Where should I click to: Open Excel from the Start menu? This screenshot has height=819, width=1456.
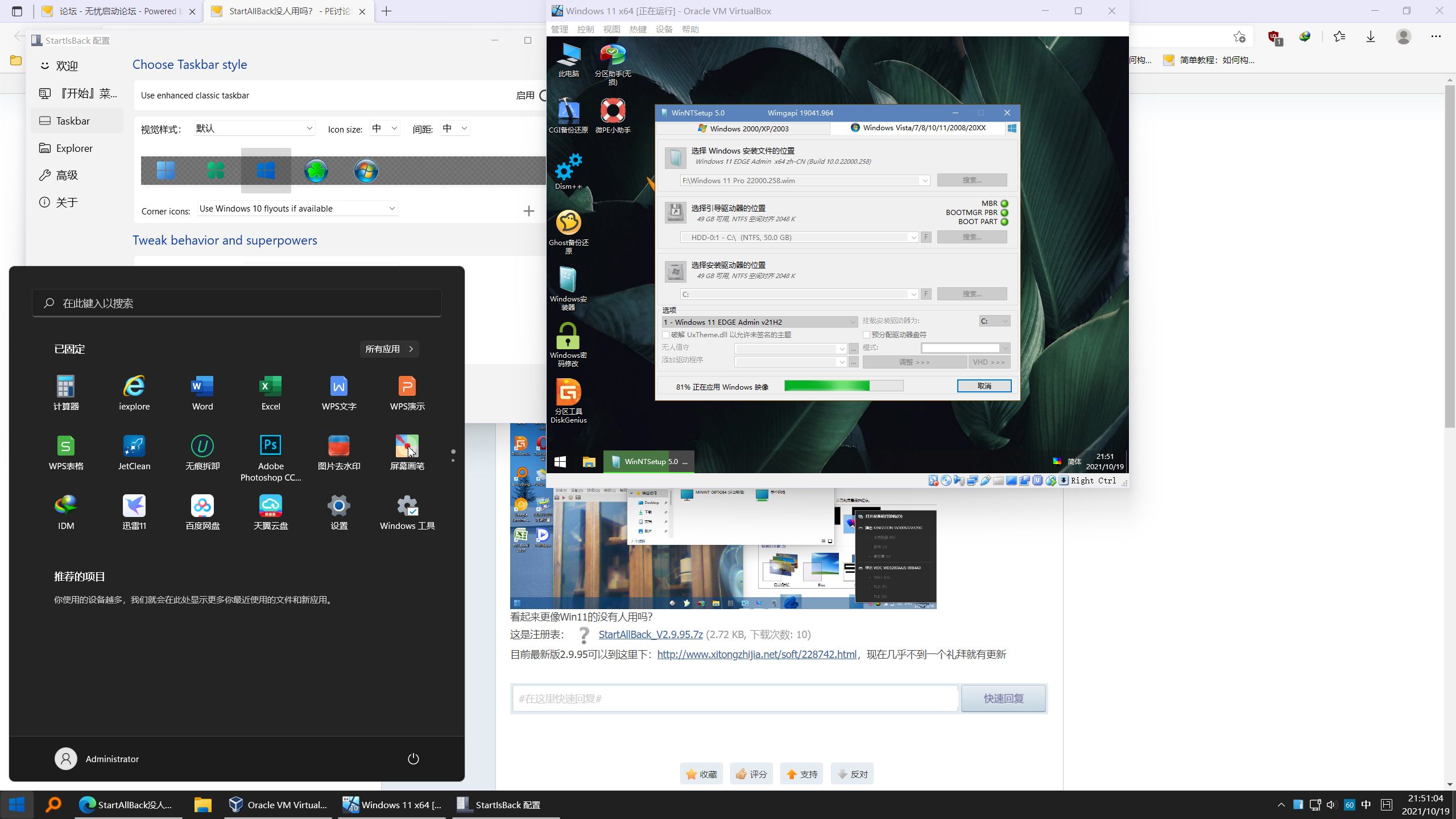click(271, 392)
